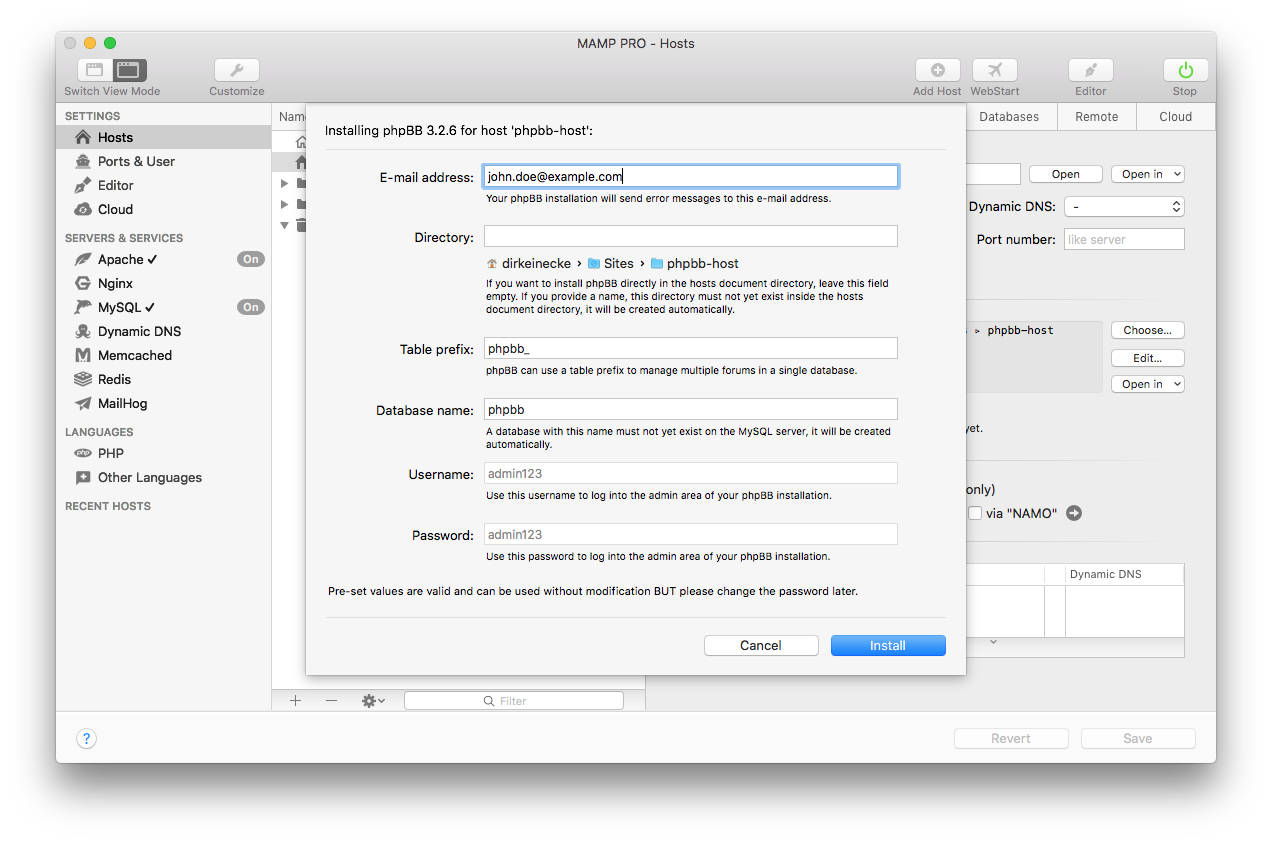This screenshot has height=843, width=1272.
Task: Click the Install button
Action: 888,645
